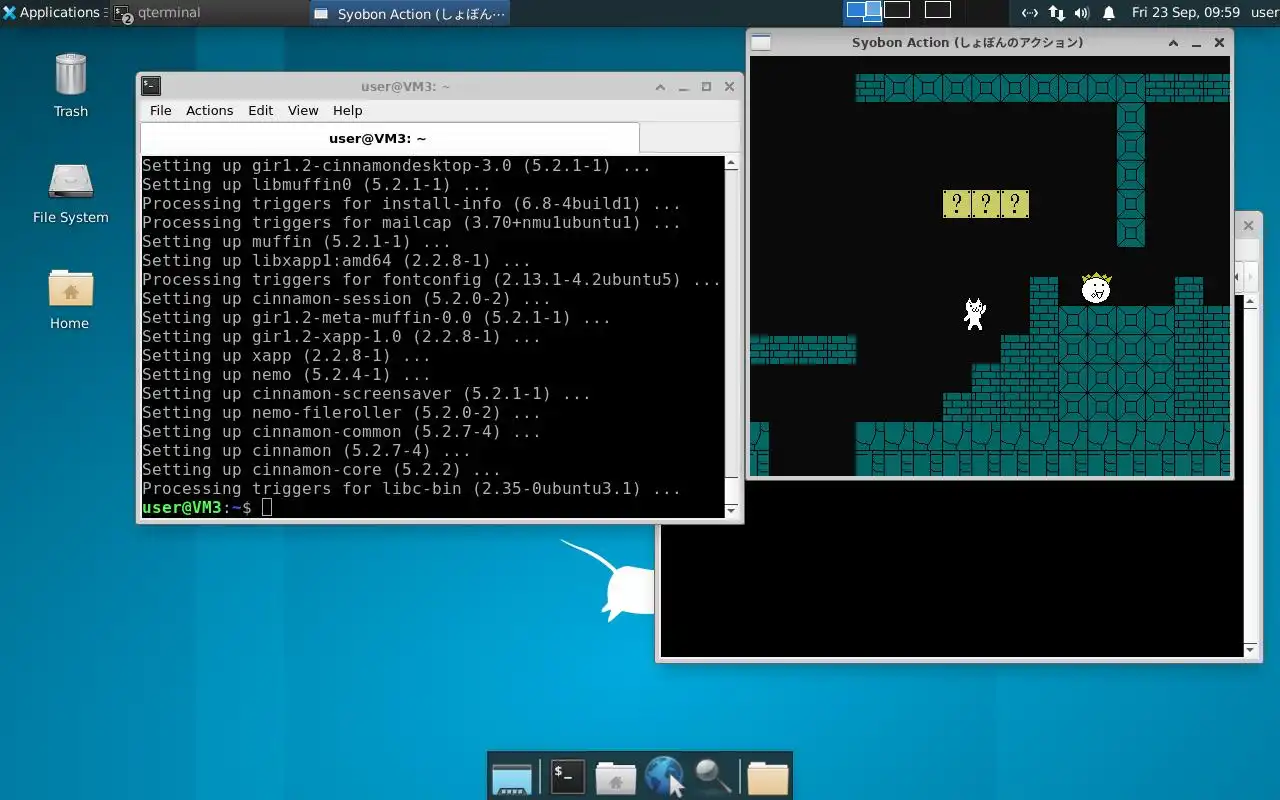Select the first workspace in pager
Image resolution: width=1280 pixels, height=800 pixels.
(x=863, y=11)
